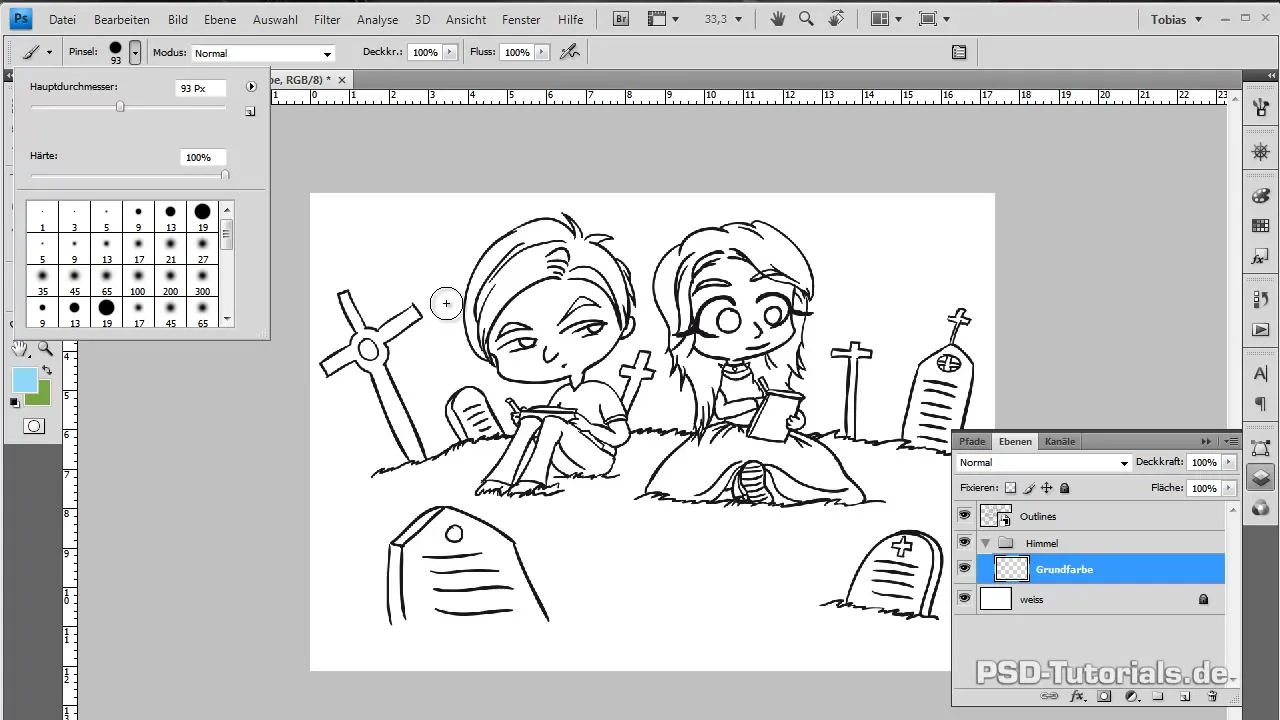This screenshot has height=720, width=1280.
Task: Click the link layers icon
Action: coord(1049,696)
